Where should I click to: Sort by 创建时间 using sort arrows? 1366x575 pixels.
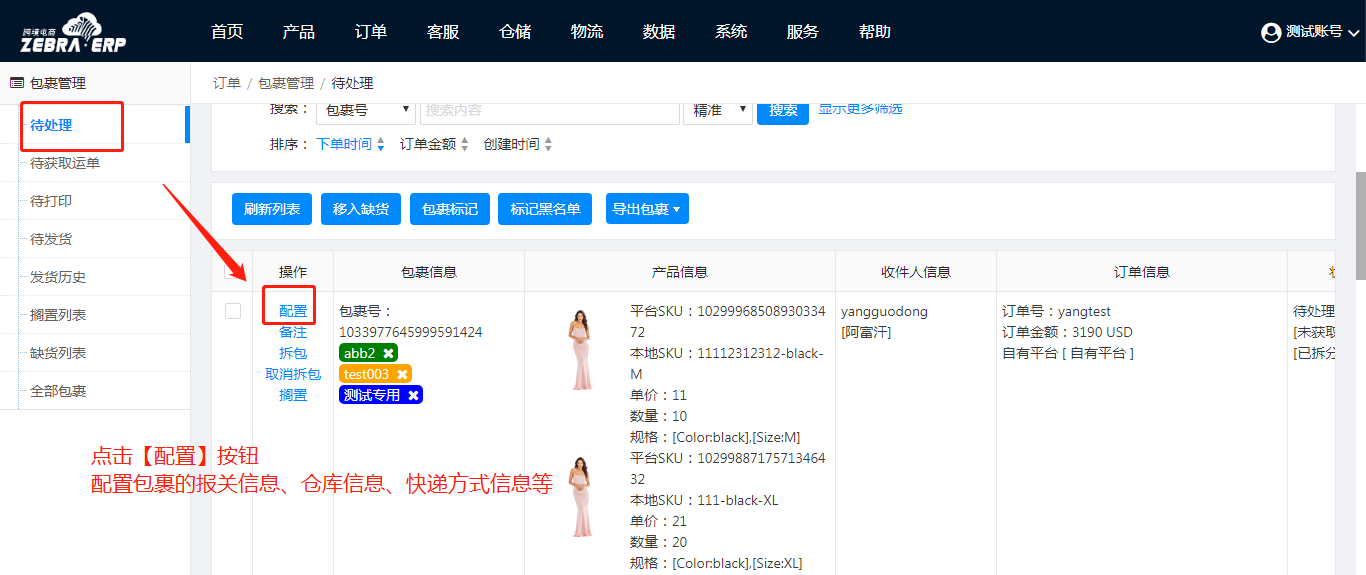(548, 145)
